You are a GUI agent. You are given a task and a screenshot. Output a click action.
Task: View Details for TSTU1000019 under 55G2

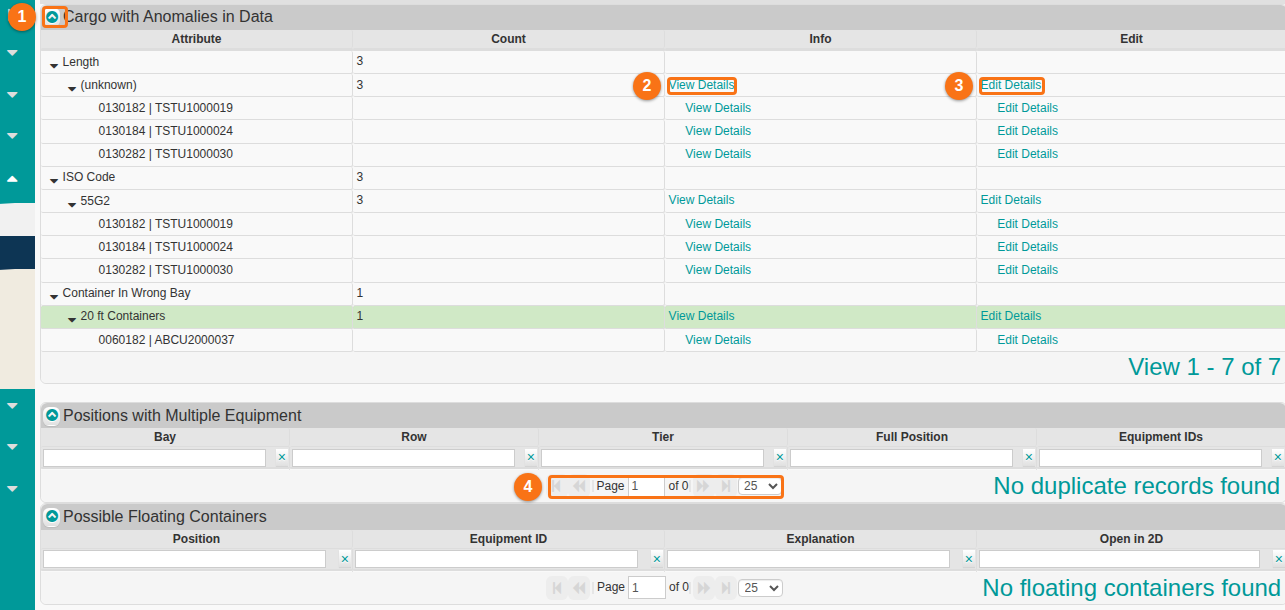click(x=718, y=224)
